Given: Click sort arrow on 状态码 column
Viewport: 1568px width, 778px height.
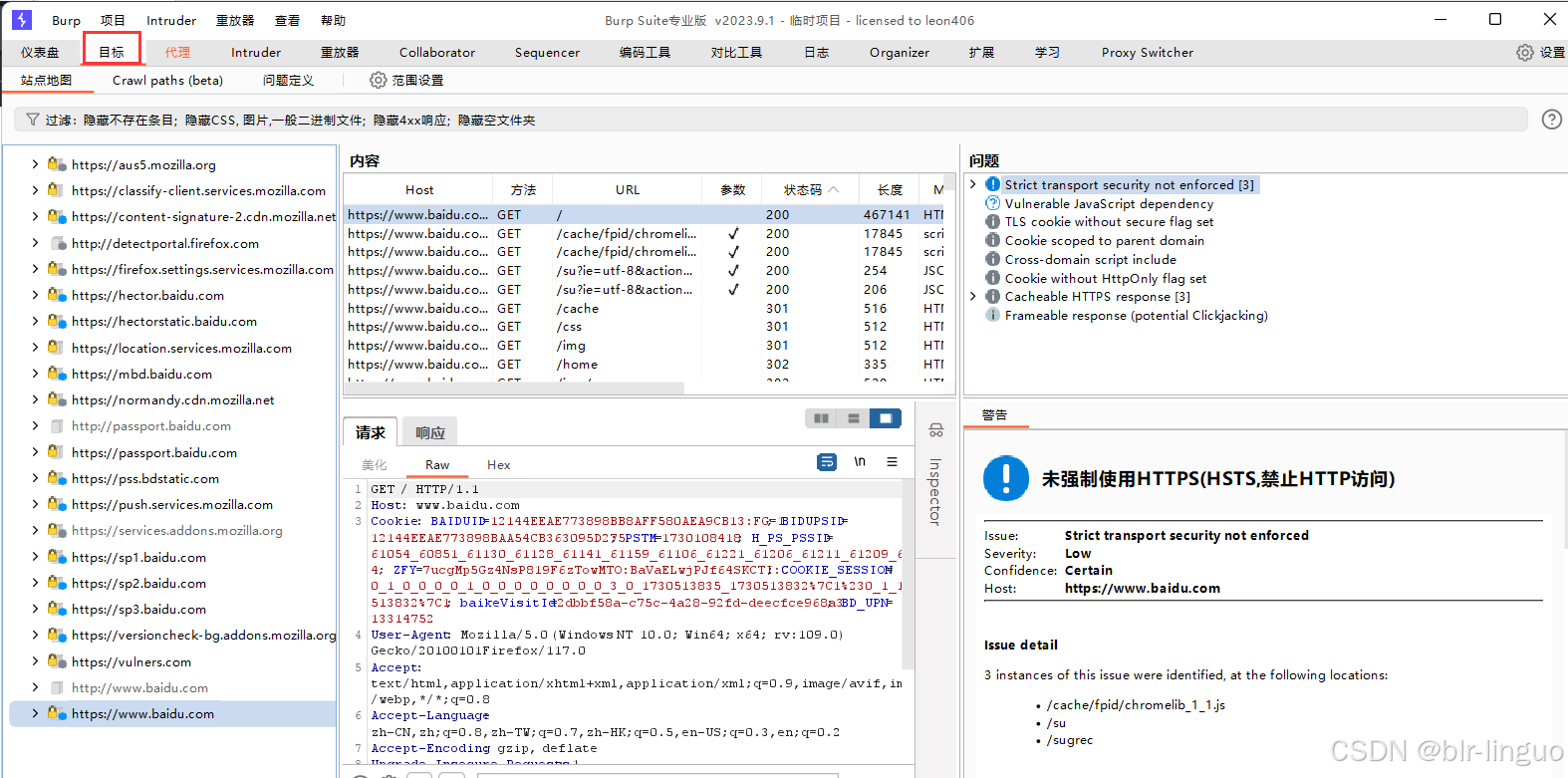Looking at the screenshot, I should click(834, 189).
